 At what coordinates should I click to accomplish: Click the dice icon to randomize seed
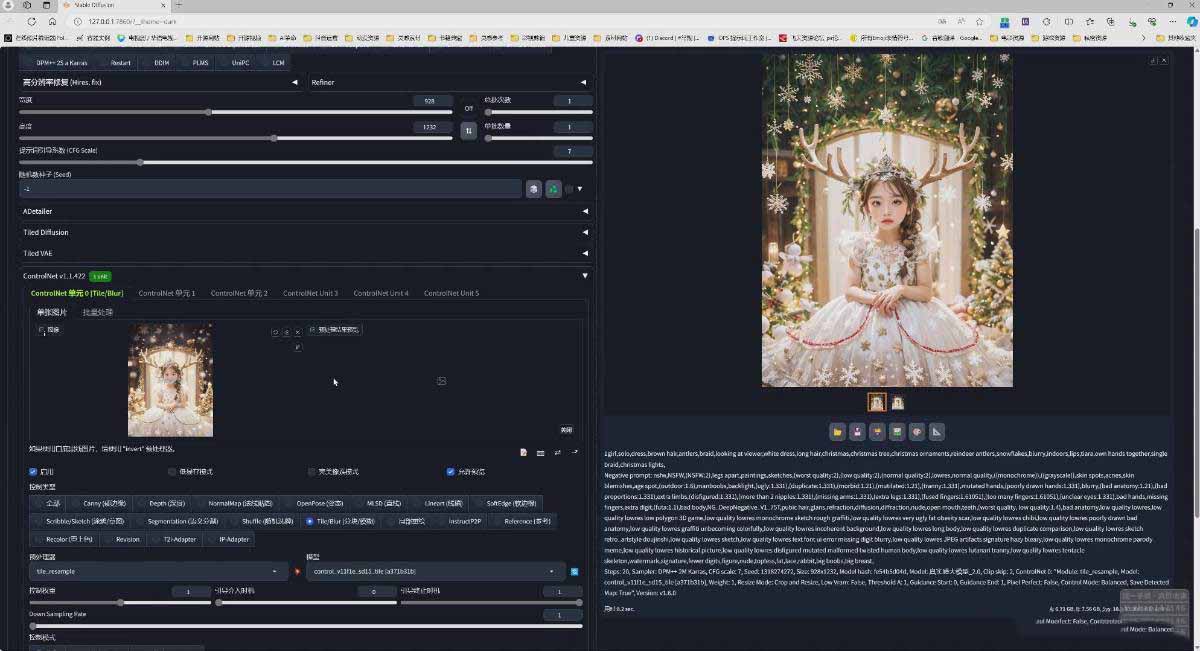[x=536, y=189]
